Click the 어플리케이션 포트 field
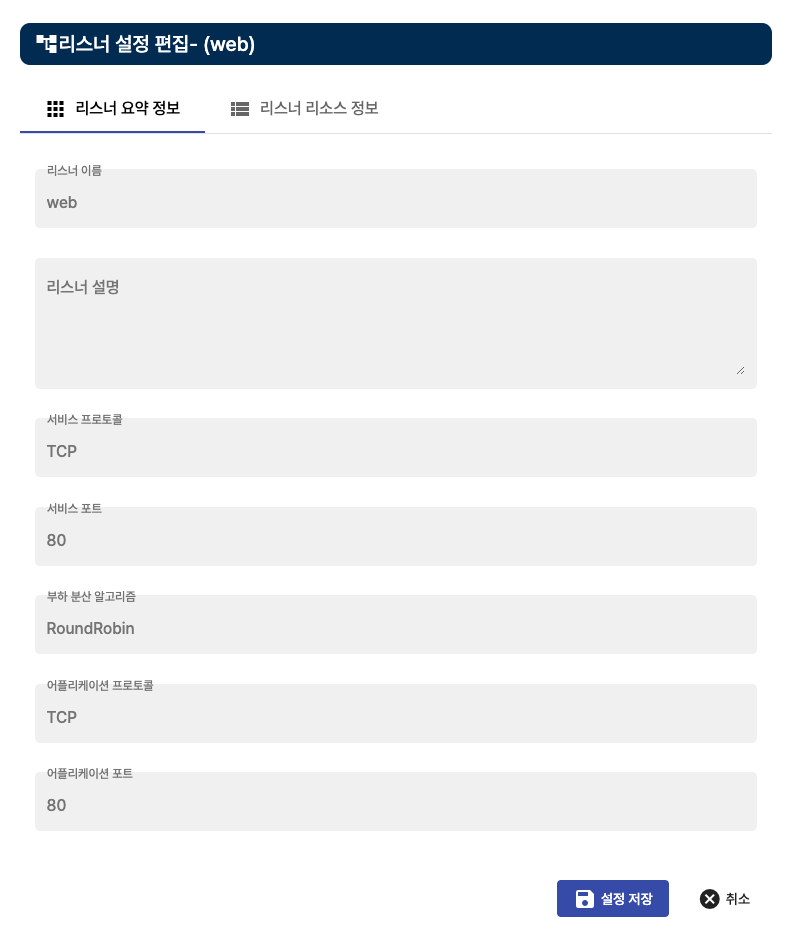794x932 pixels. coord(395,806)
